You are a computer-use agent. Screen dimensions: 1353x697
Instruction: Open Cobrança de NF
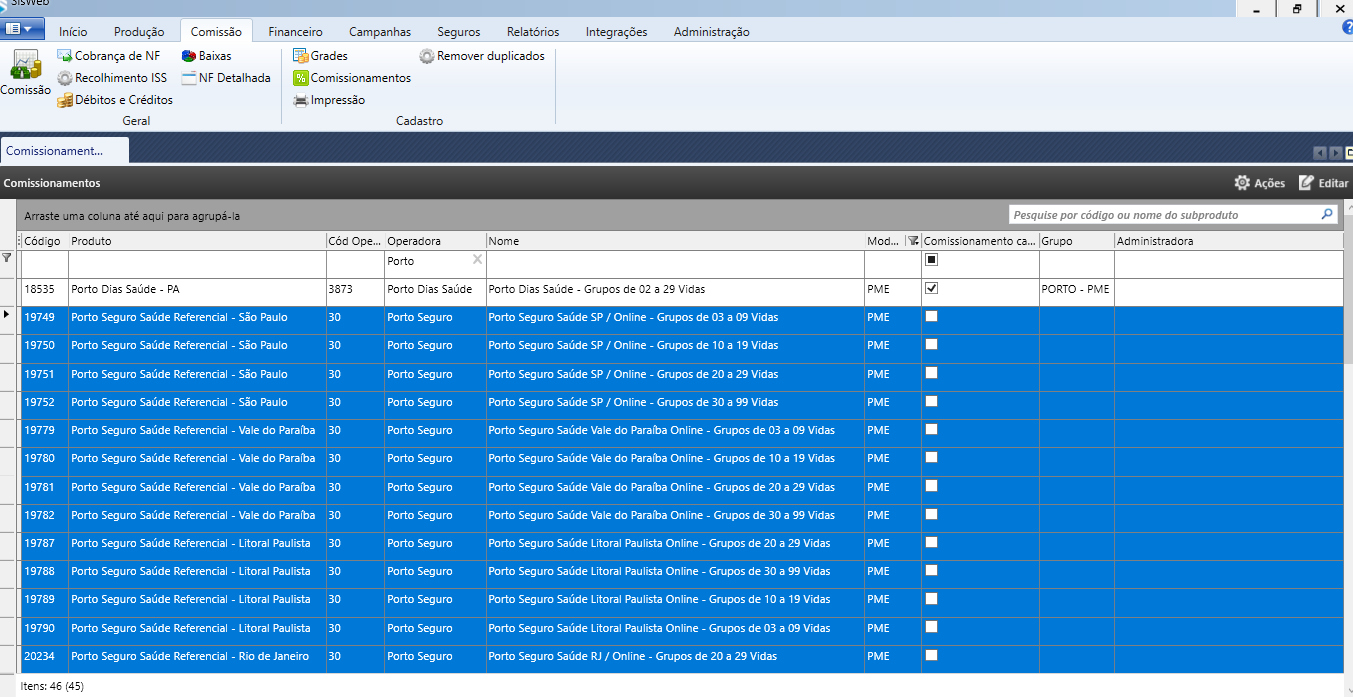(x=109, y=56)
